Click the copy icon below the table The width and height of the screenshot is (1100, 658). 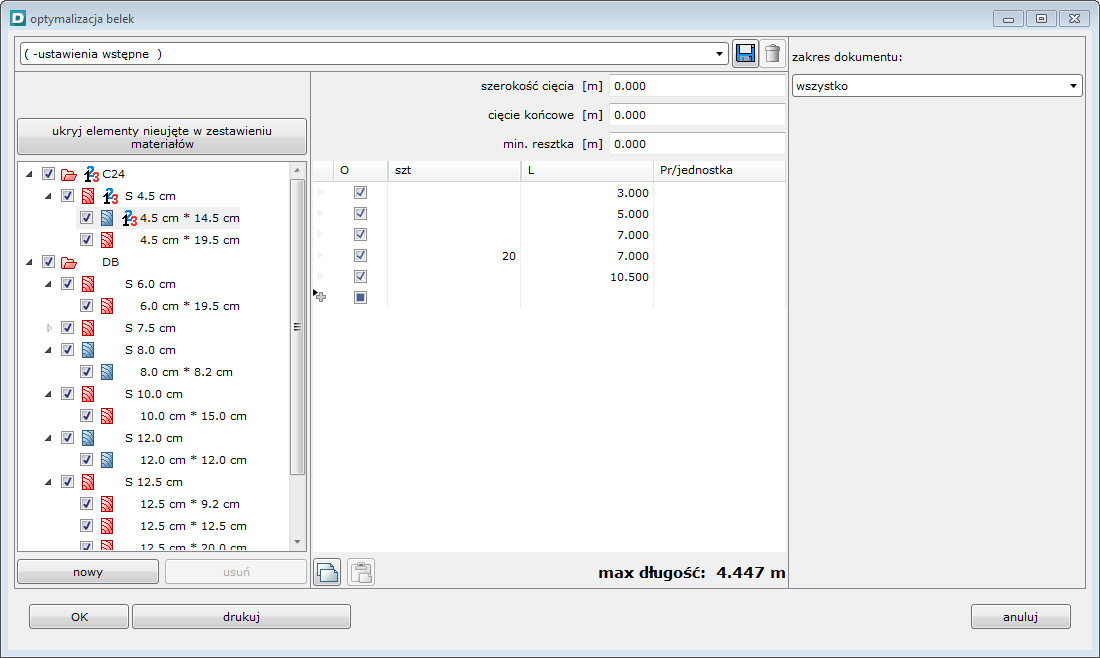click(x=328, y=572)
